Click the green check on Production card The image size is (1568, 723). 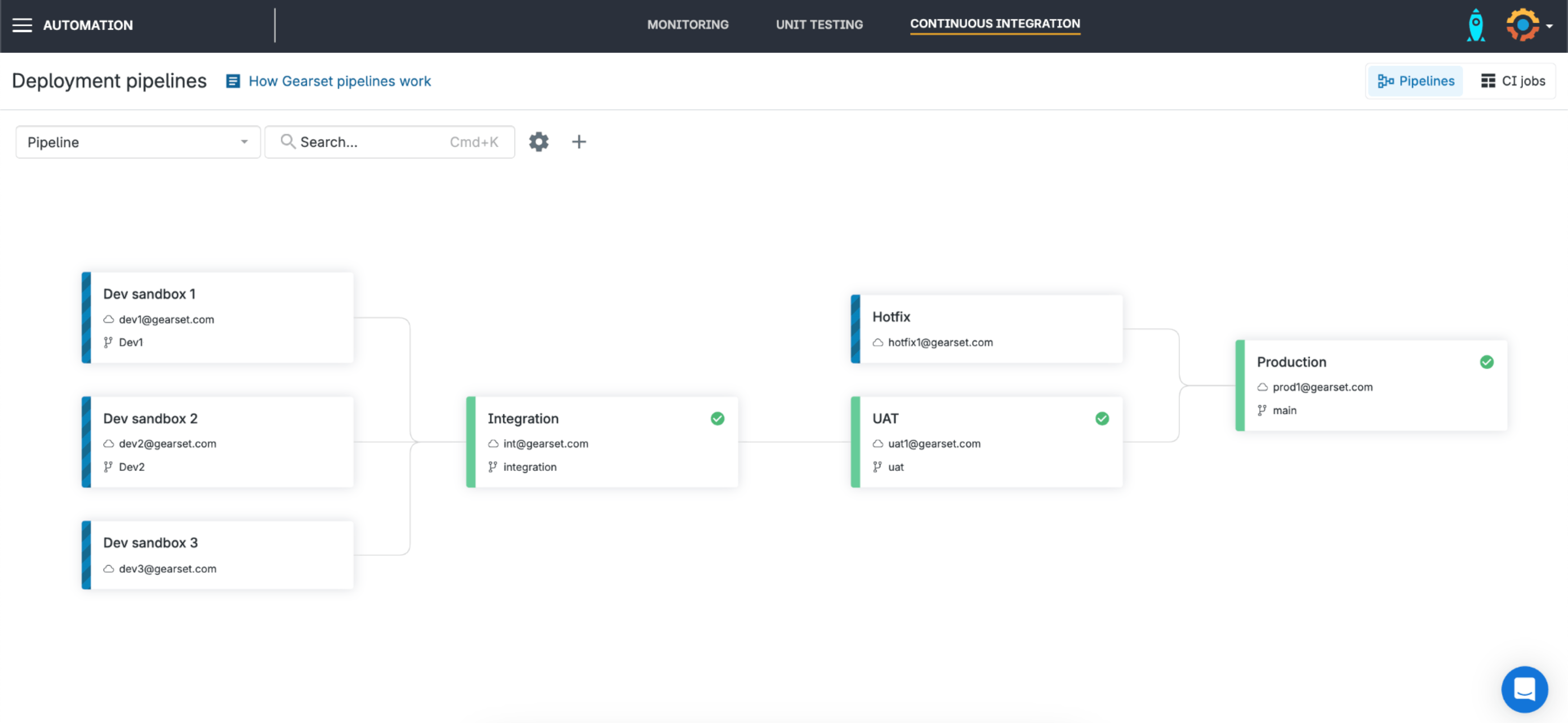[x=1486, y=361]
